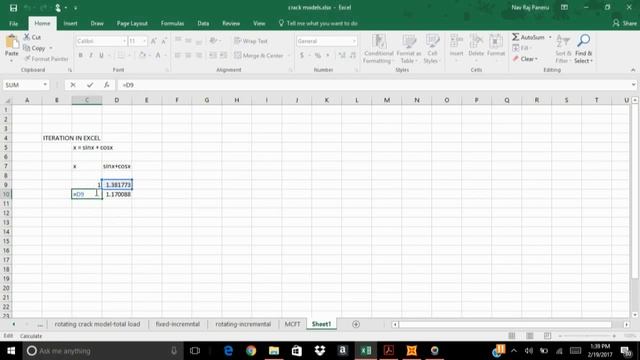
Task: Switch to the Insert tab
Action: coord(70,24)
